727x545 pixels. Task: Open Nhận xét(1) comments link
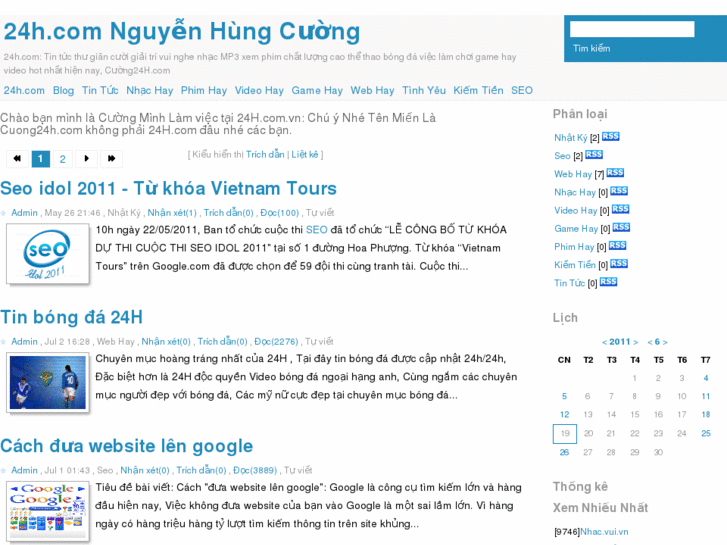click(x=172, y=213)
